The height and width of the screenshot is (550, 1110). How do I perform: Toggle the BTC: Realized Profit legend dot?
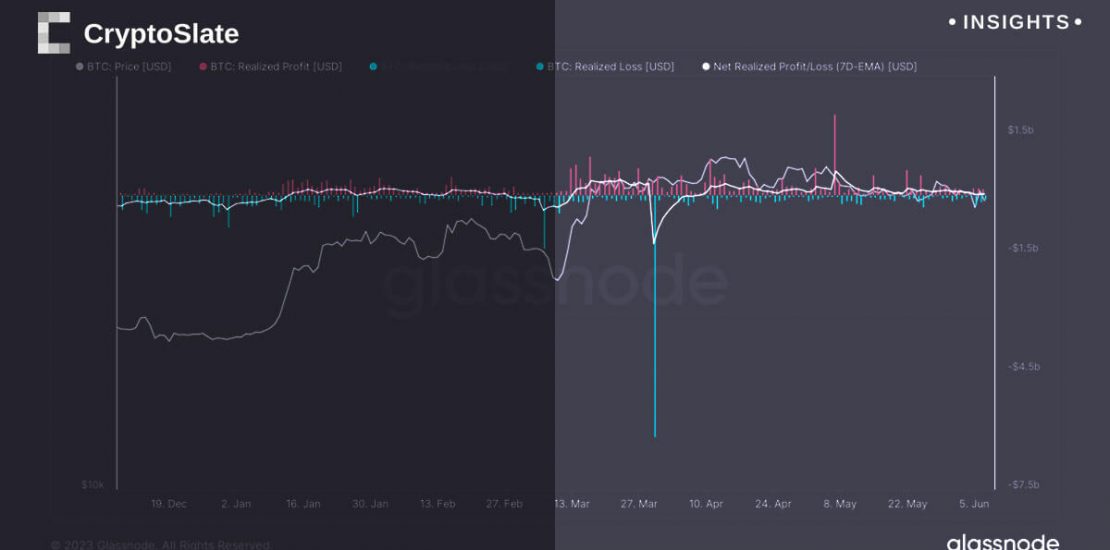202,67
